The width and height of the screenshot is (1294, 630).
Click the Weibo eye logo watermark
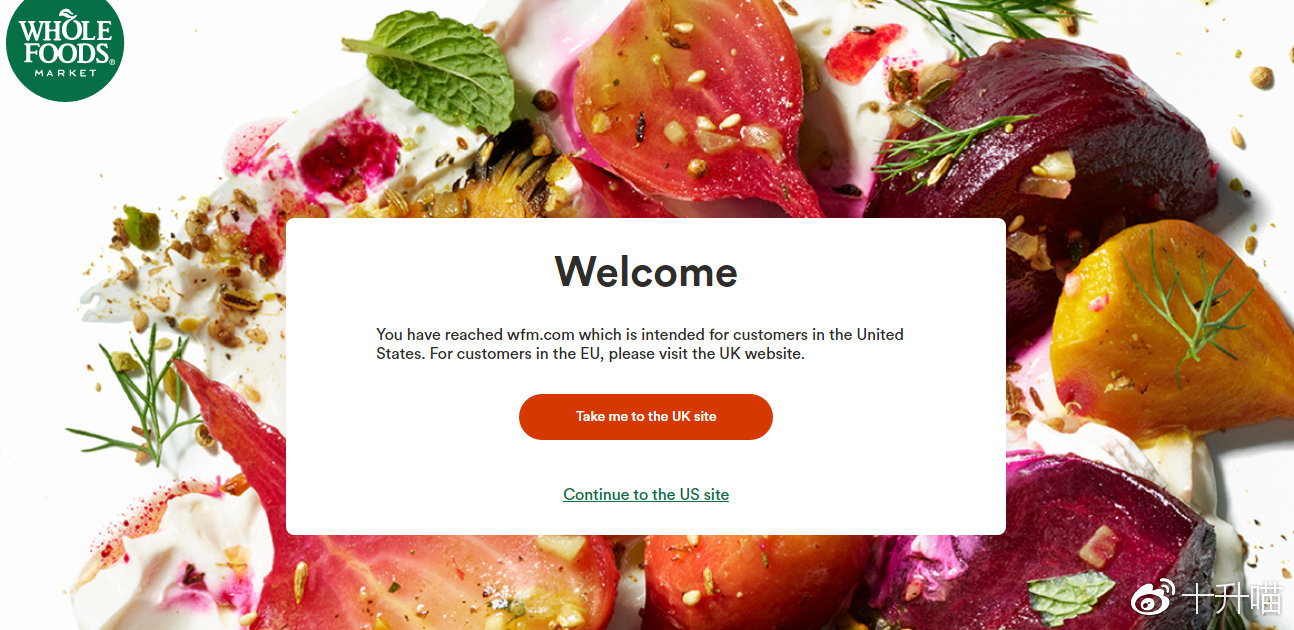point(1154,598)
